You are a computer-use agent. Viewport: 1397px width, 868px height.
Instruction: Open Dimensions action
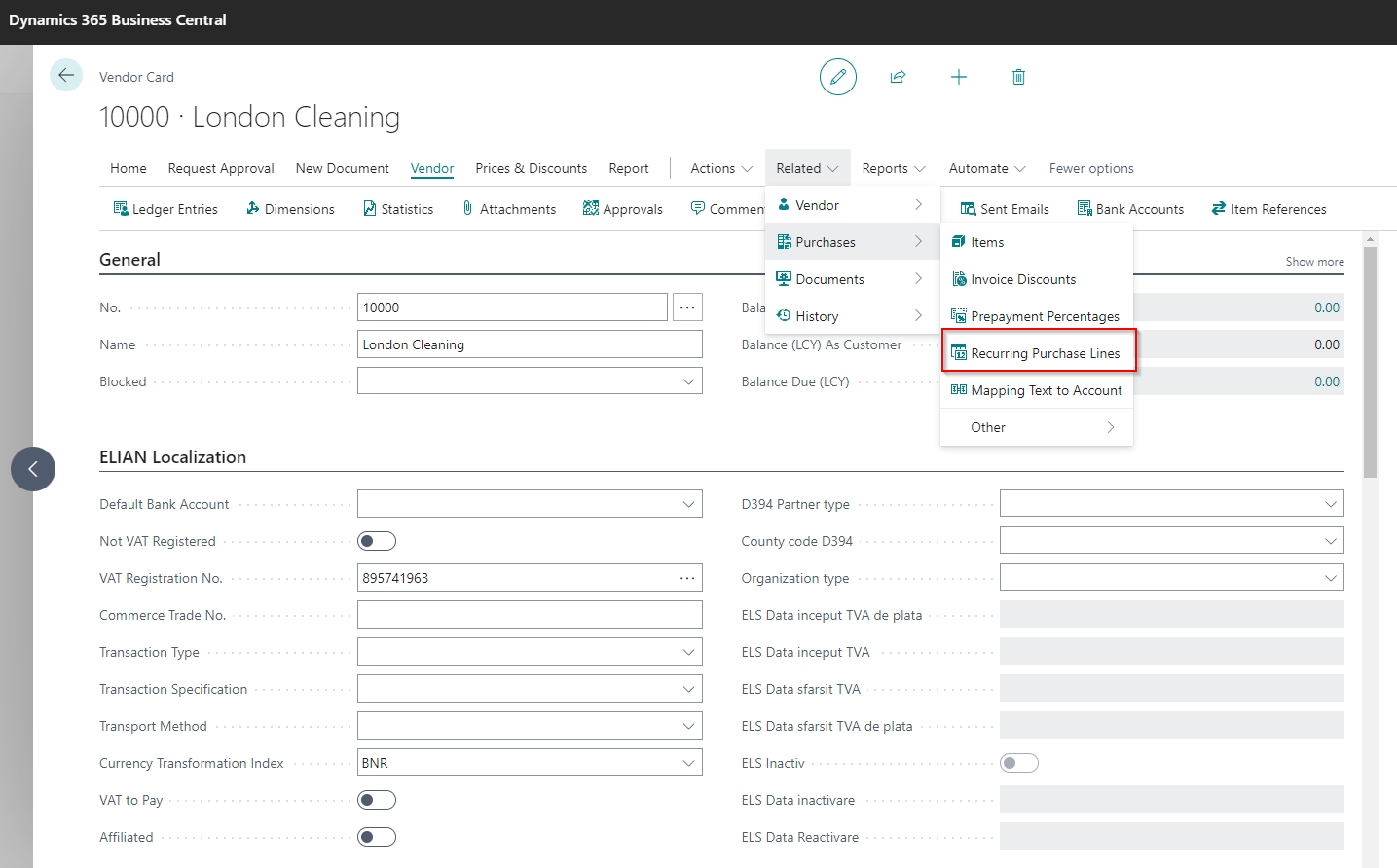[290, 209]
